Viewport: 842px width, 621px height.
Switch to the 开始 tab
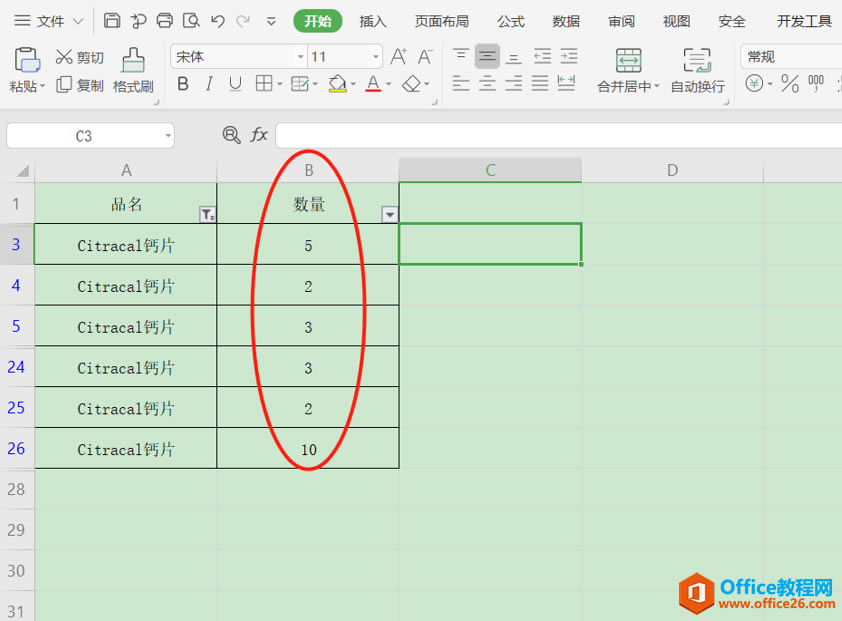pos(318,21)
